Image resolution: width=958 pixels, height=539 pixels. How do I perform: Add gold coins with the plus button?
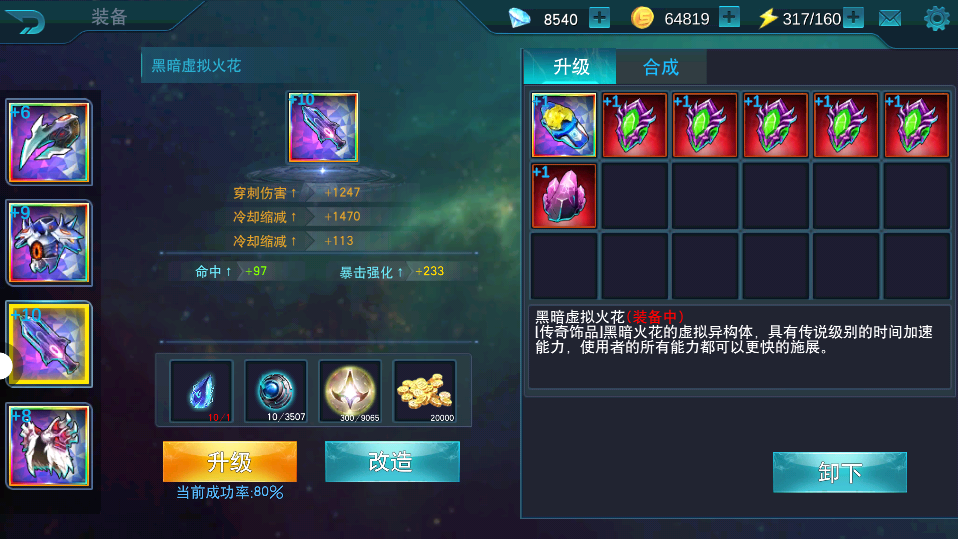pos(729,18)
